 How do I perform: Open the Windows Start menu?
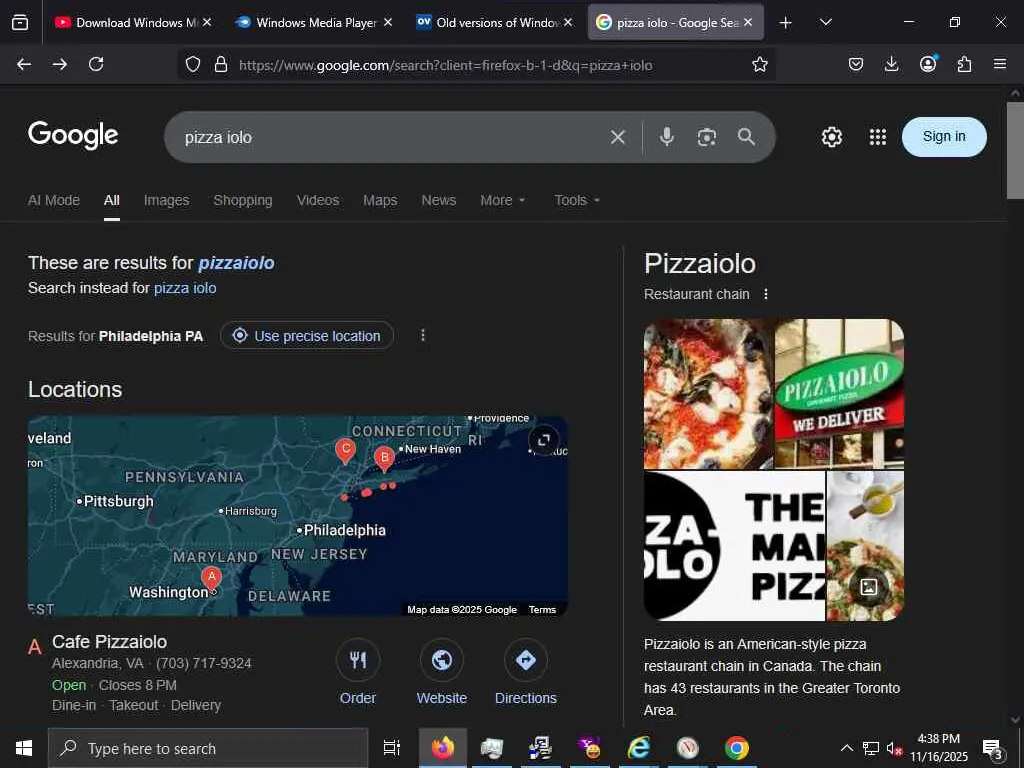click(x=24, y=748)
